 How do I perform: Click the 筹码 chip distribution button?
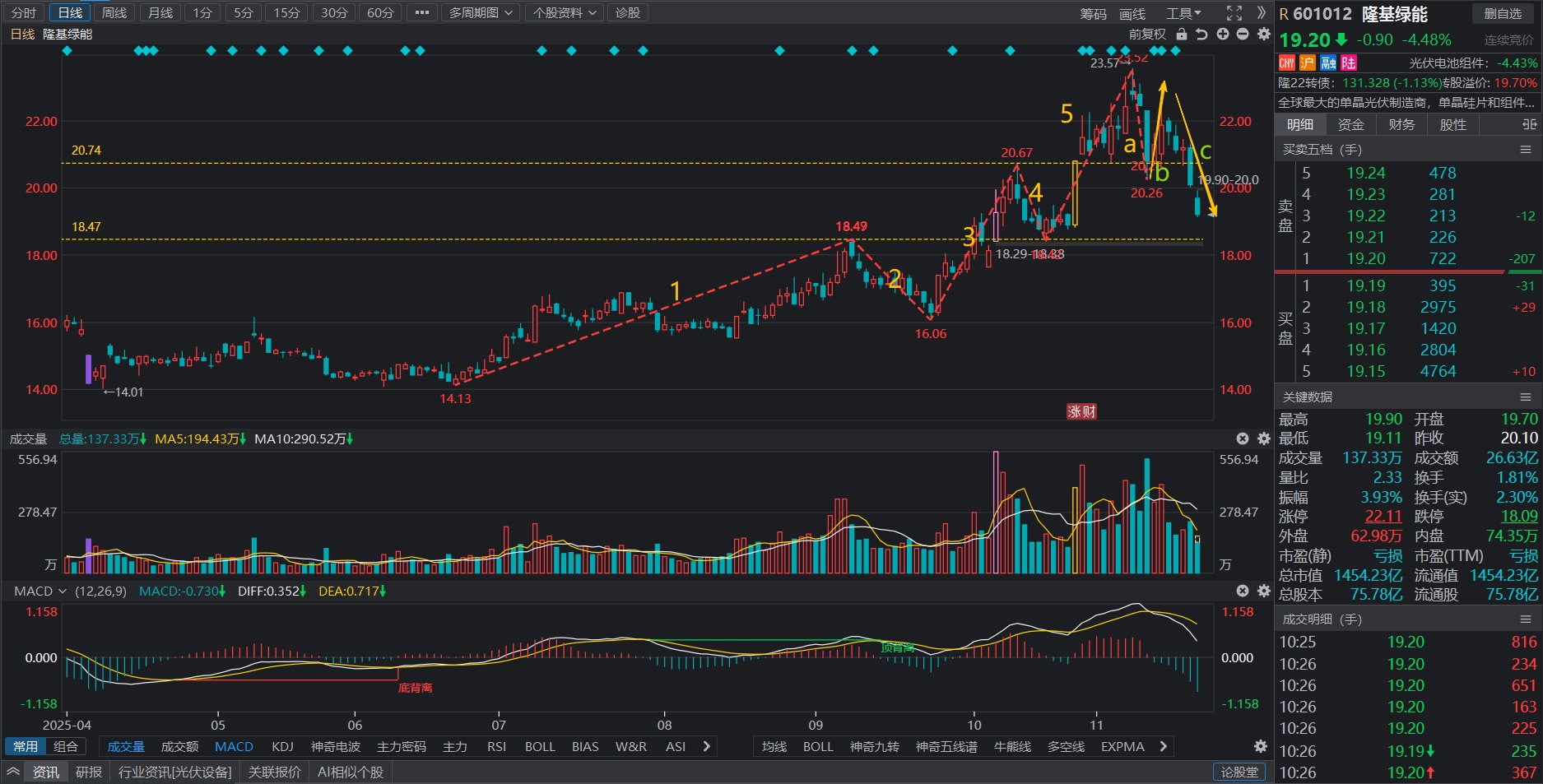[1093, 13]
